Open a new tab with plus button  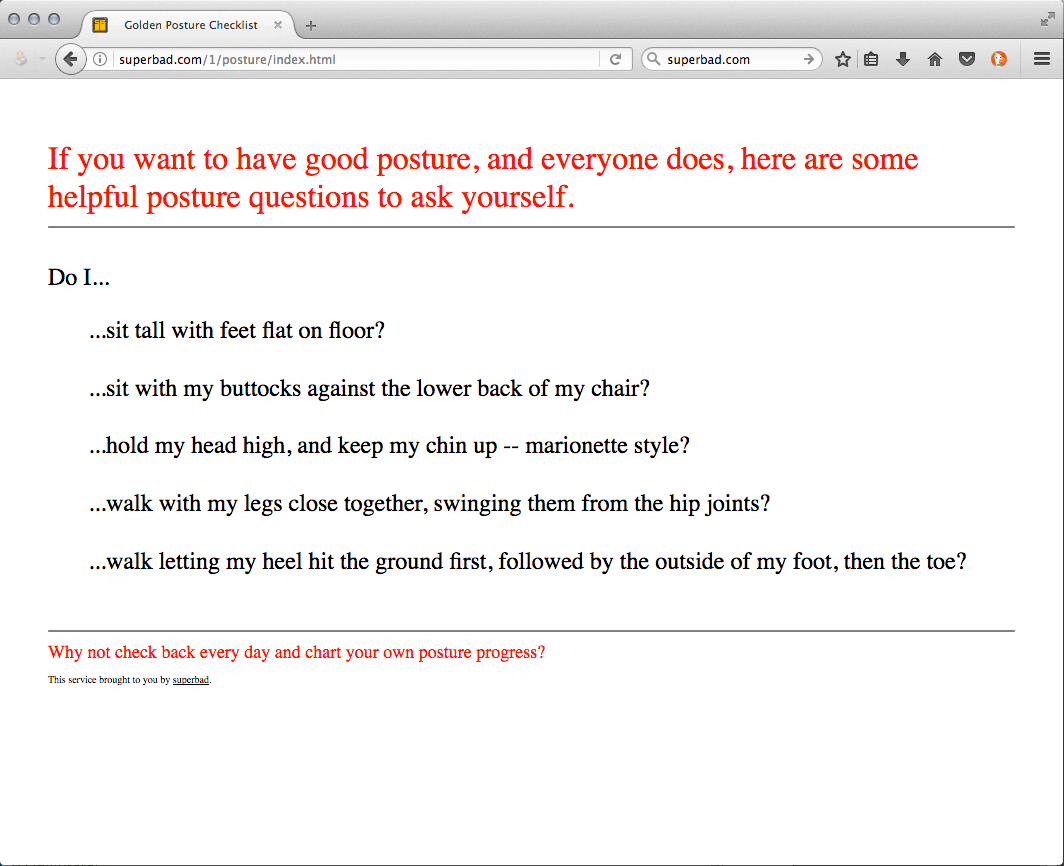coord(311,25)
